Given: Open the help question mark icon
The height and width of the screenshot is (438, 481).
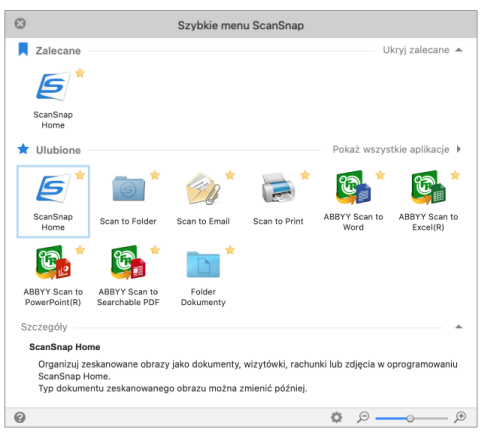Looking at the screenshot, I should tap(20, 417).
